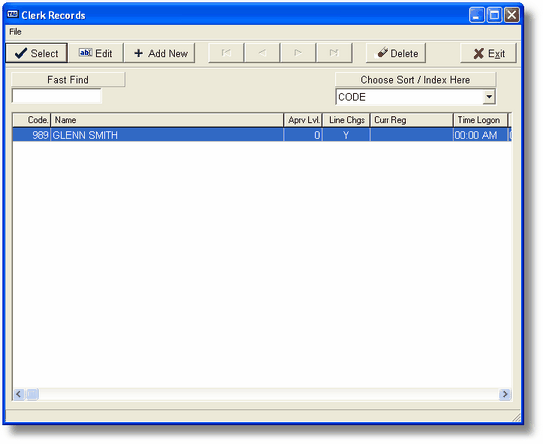Click the Select checkmark button
The width and height of the screenshot is (543, 444).
pyautogui.click(x=36, y=53)
